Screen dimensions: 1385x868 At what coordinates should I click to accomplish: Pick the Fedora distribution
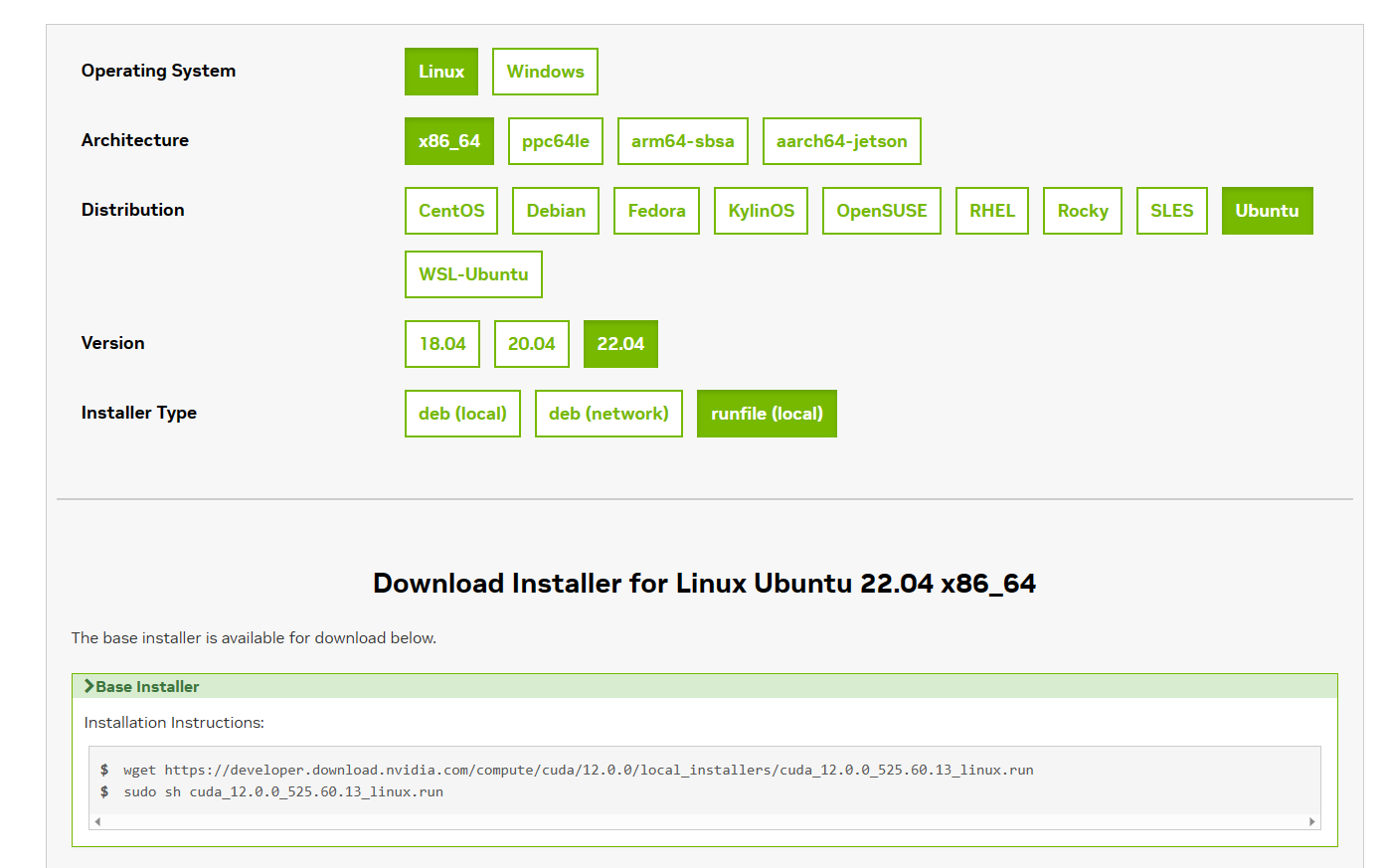pos(656,211)
